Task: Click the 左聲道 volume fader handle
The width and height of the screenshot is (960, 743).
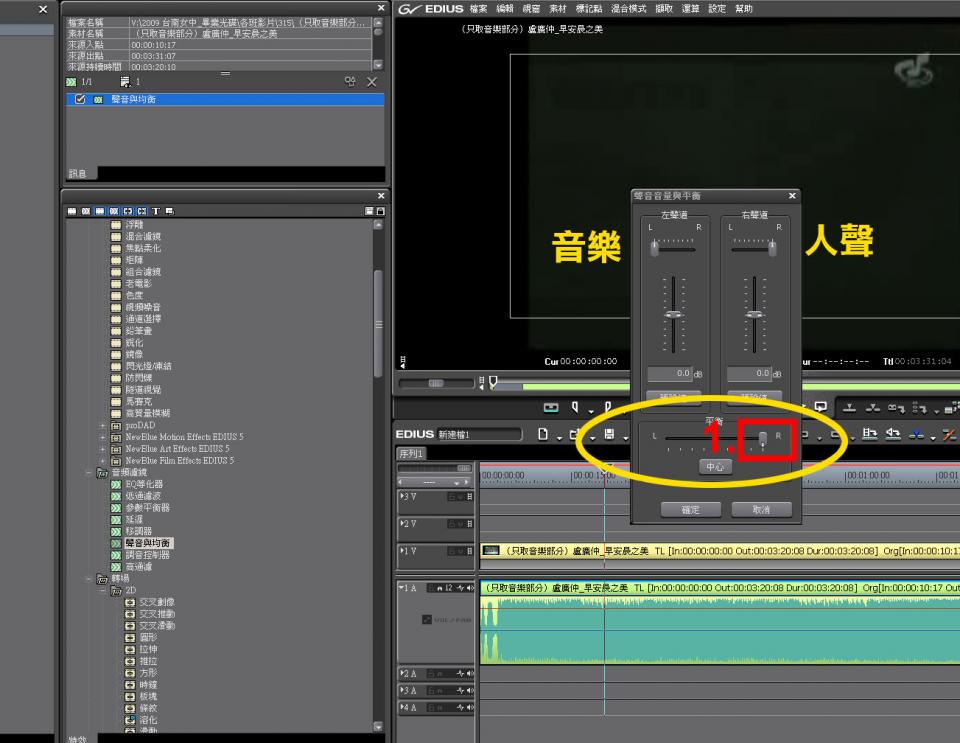Action: pos(673,315)
